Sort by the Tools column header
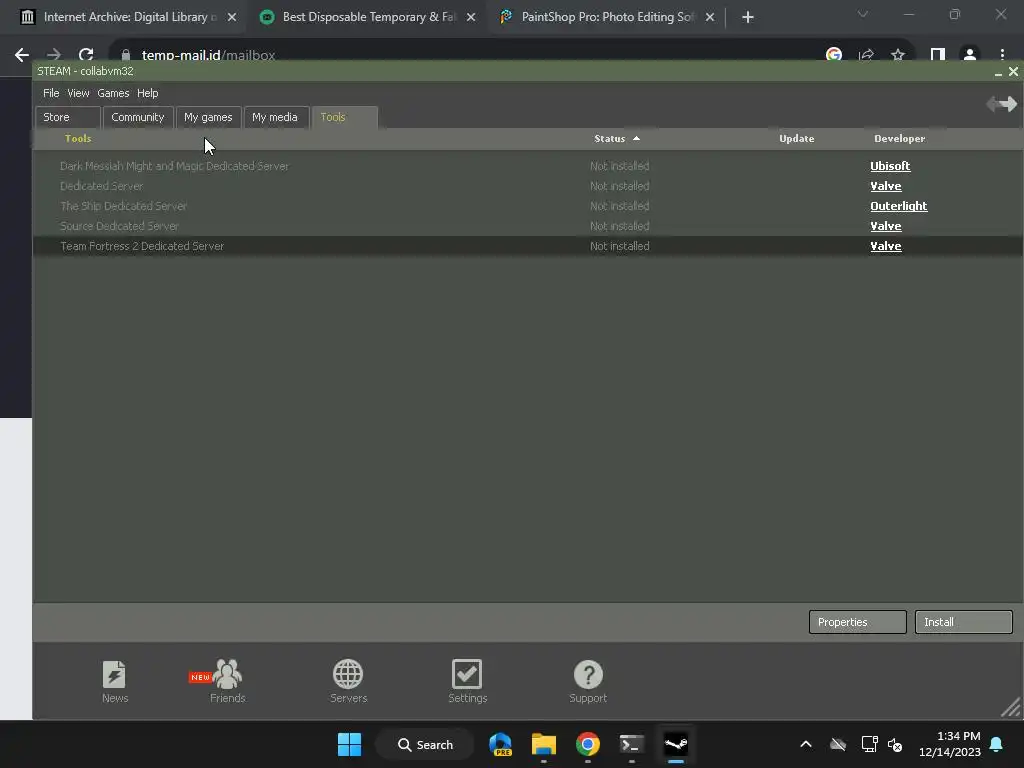 point(78,138)
